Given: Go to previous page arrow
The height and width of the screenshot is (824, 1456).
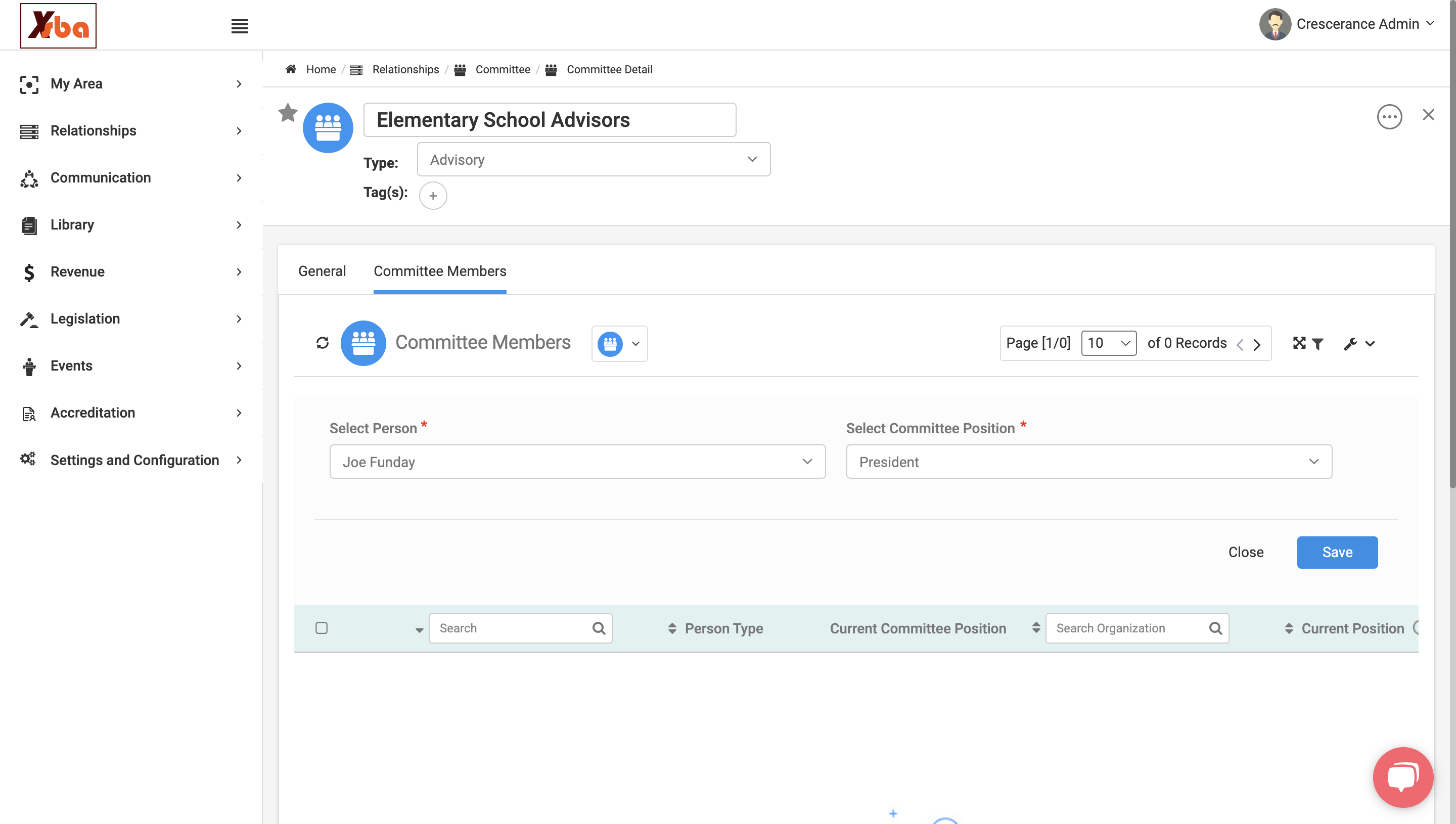Looking at the screenshot, I should pos(1239,344).
